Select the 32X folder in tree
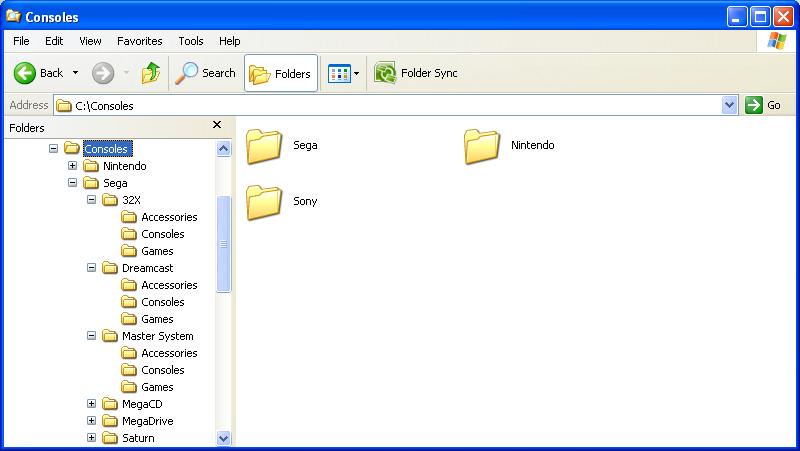The height and width of the screenshot is (451, 800). 131,200
